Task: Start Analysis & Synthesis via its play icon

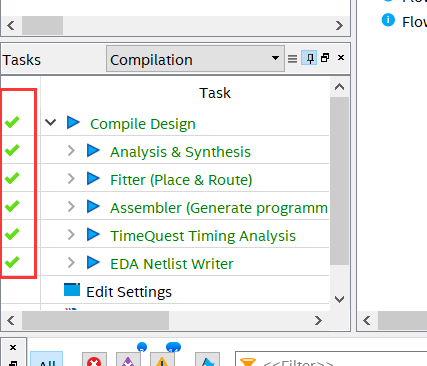Action: 93,150
